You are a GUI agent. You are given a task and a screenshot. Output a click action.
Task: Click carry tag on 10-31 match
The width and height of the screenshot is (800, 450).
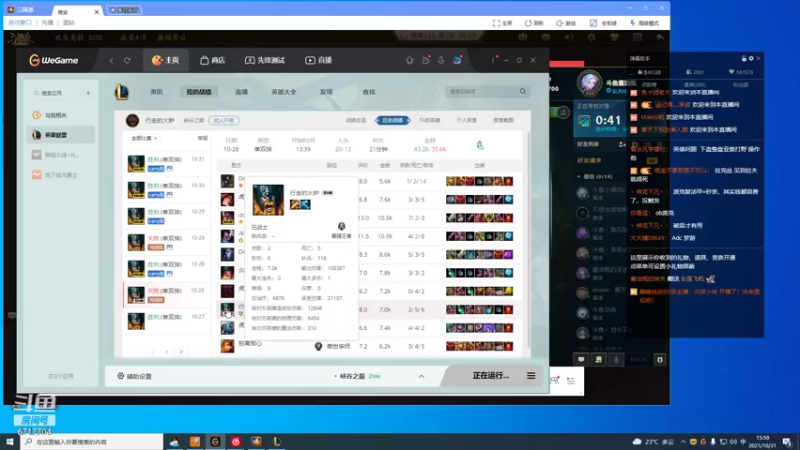[156, 168]
